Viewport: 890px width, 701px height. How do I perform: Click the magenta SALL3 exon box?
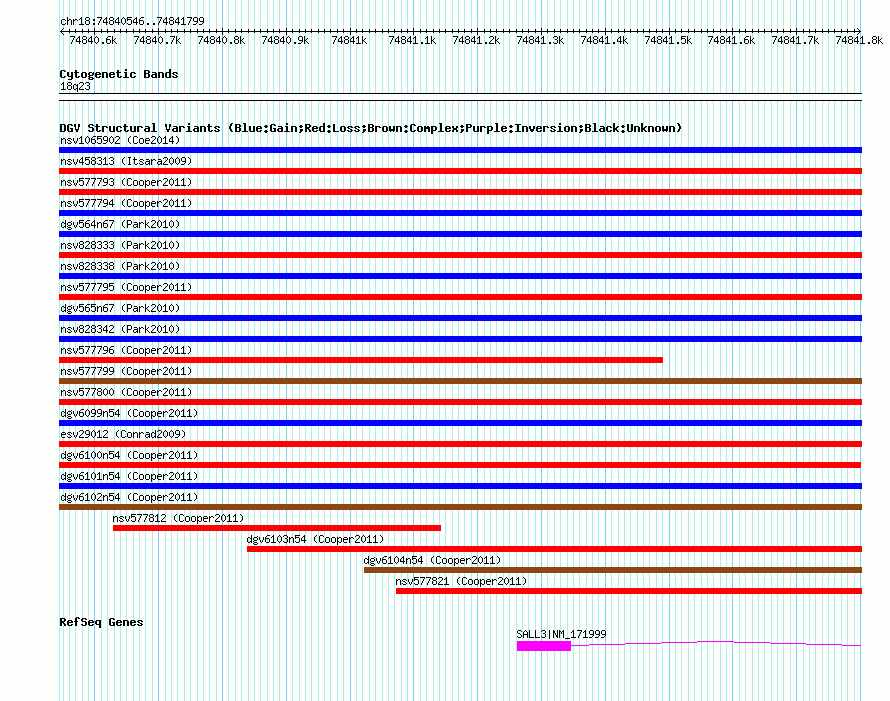click(543, 646)
